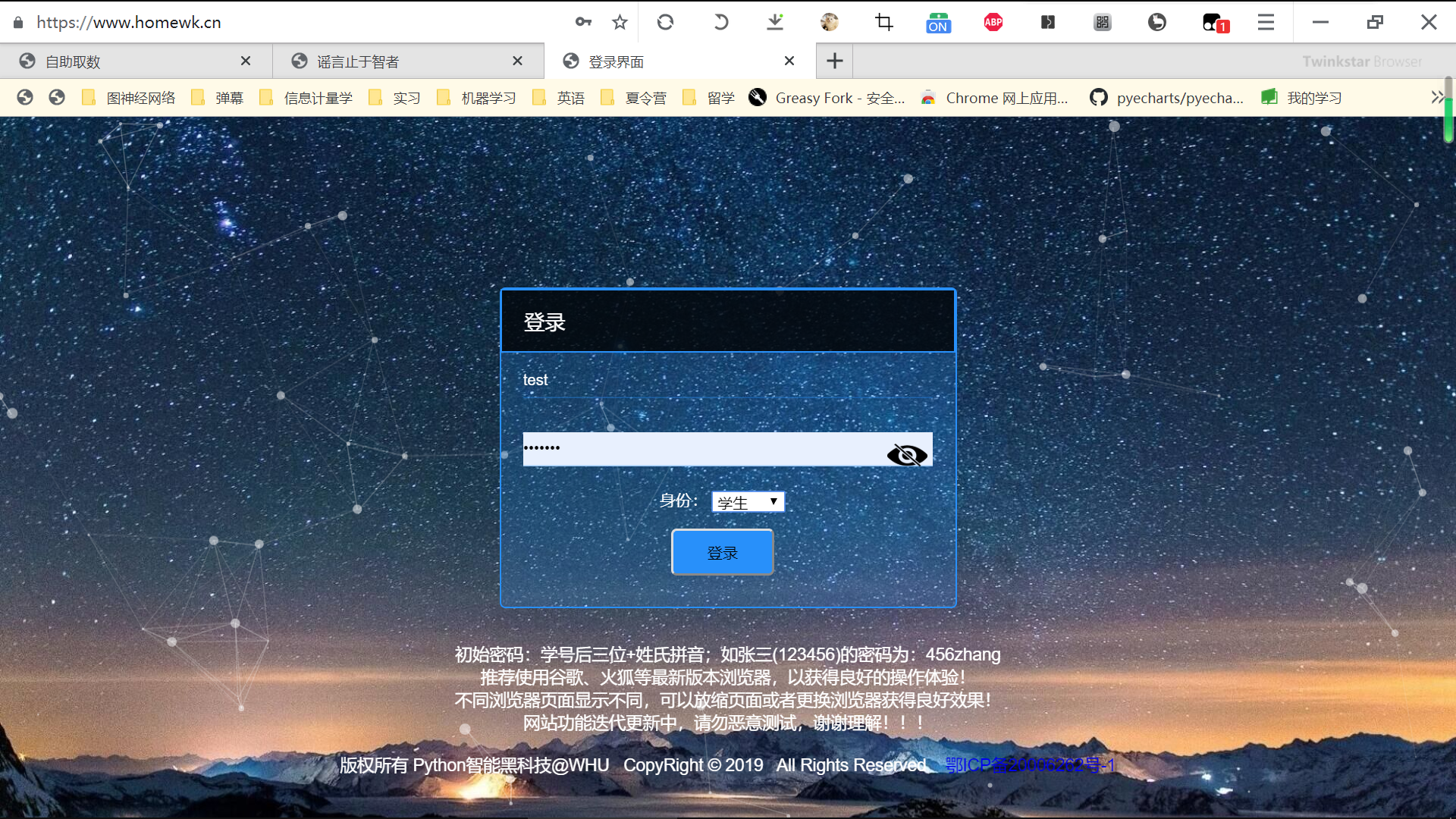Expand the 身份 role dropdown showing 学生
This screenshot has width=1456, height=819.
click(x=748, y=502)
